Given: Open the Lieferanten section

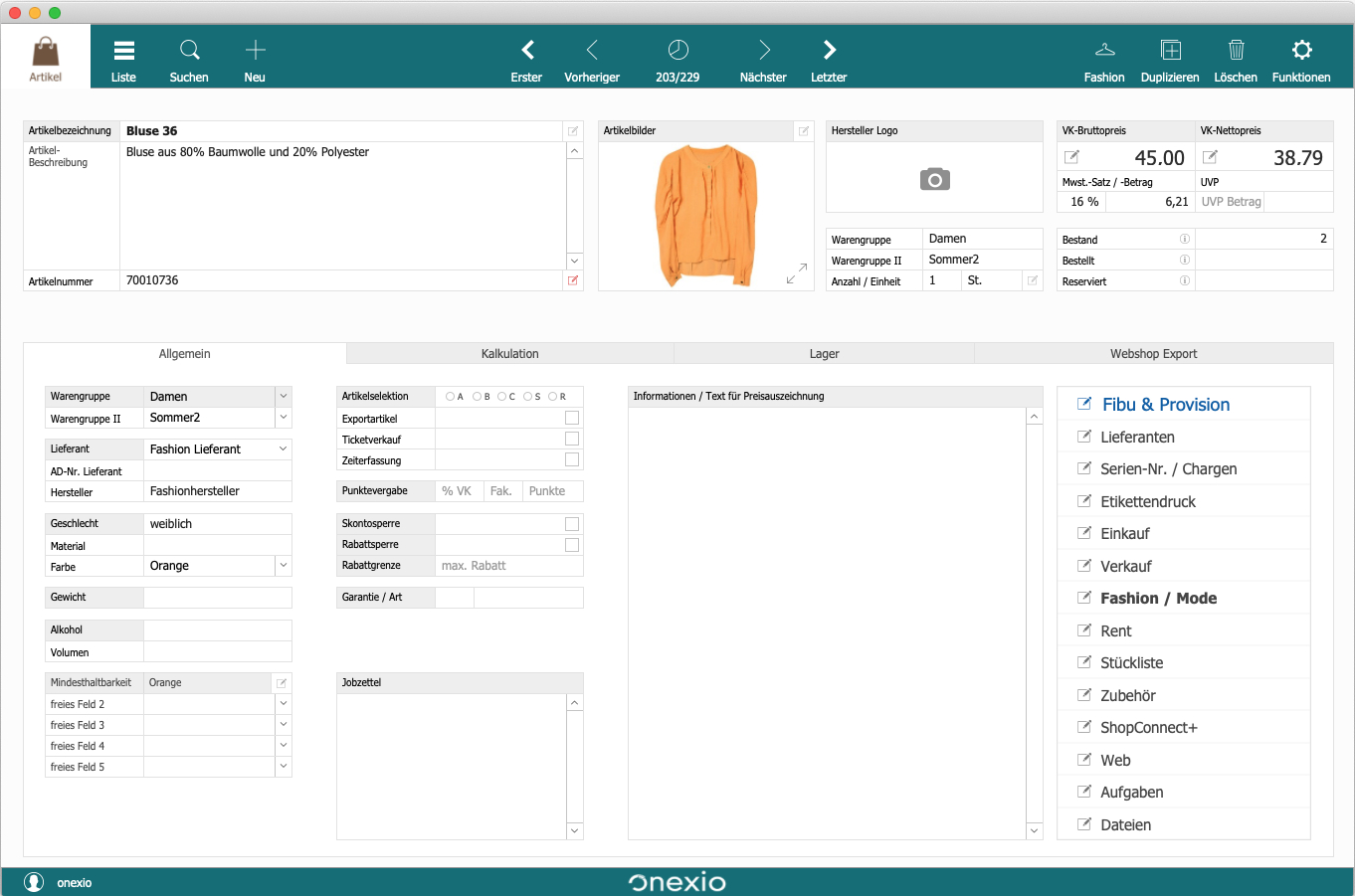Looking at the screenshot, I should click(1184, 438).
